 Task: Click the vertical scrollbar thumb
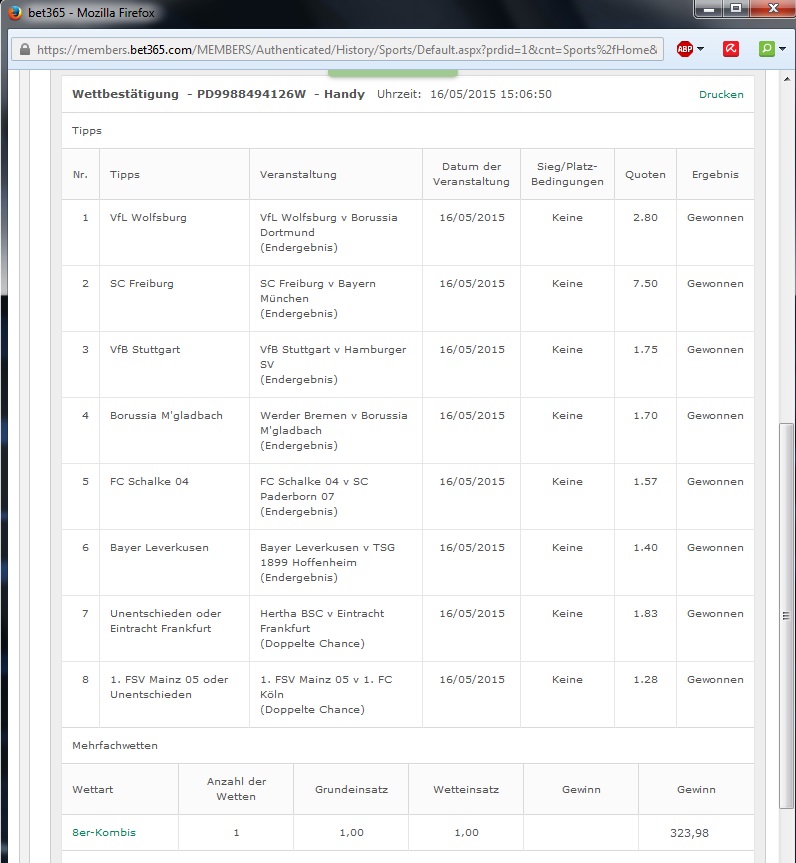pos(787,616)
